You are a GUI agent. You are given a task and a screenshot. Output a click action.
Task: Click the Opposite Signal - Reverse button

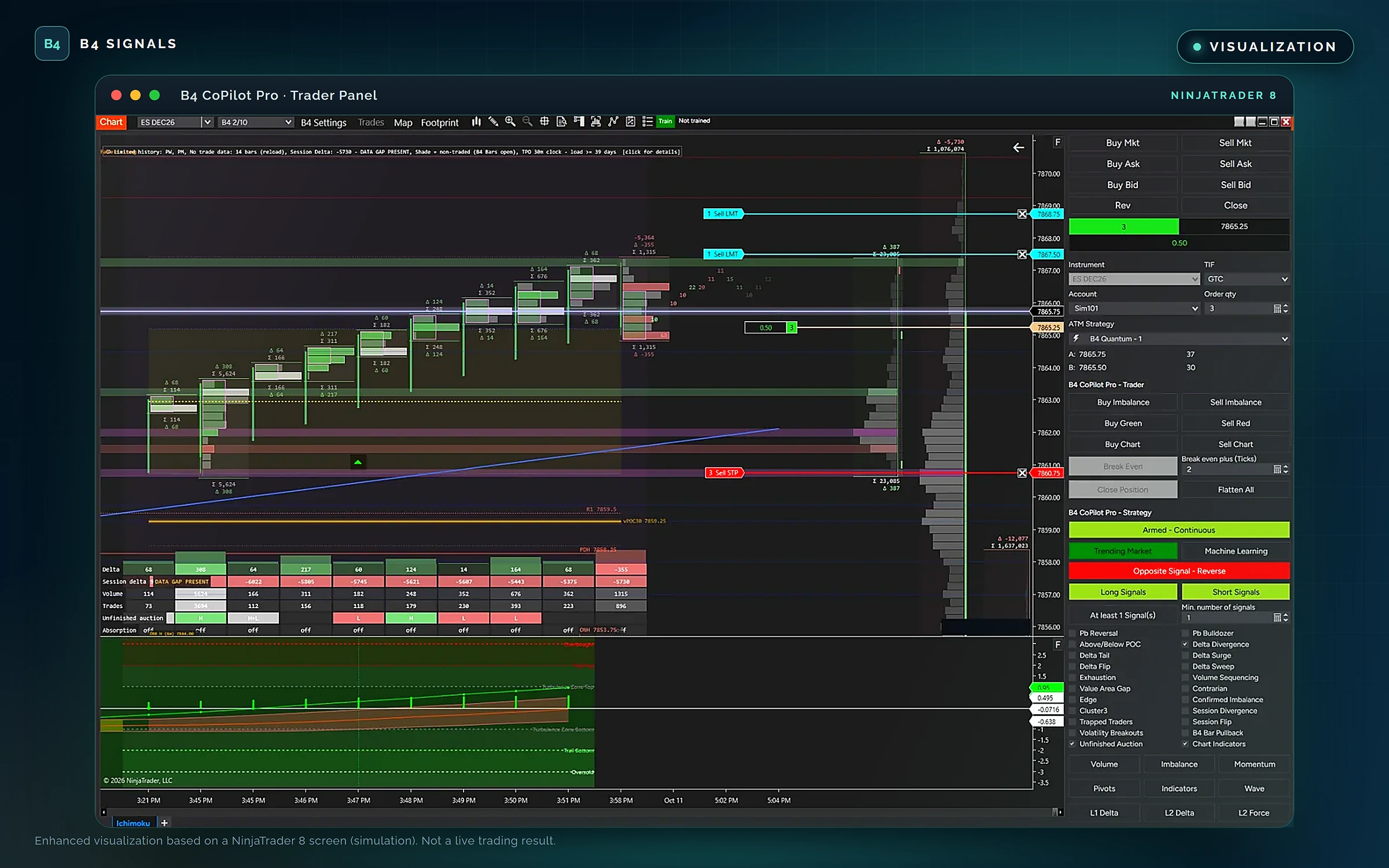tap(1179, 571)
